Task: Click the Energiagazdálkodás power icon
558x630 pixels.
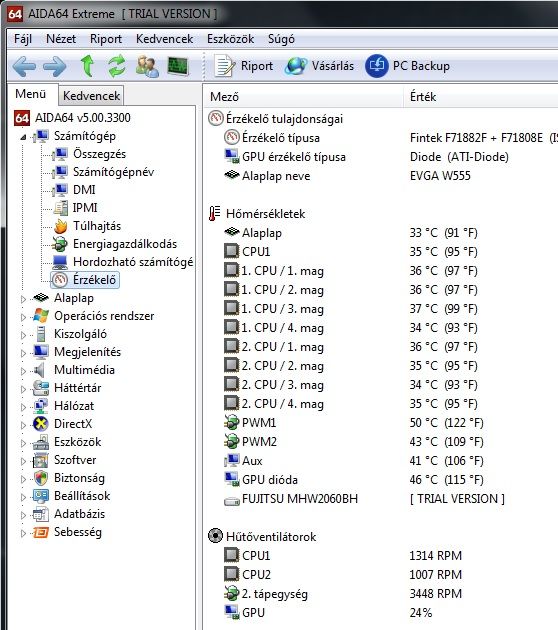Action: [x=60, y=244]
